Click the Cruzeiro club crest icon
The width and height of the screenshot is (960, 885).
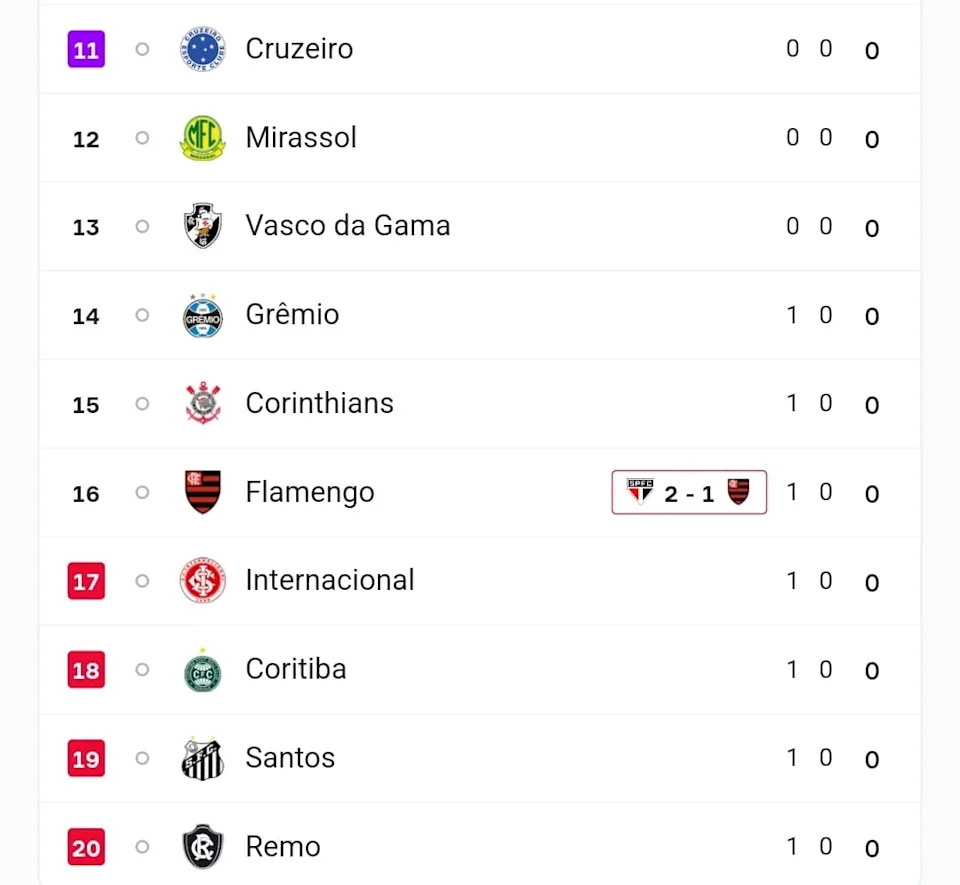click(202, 49)
